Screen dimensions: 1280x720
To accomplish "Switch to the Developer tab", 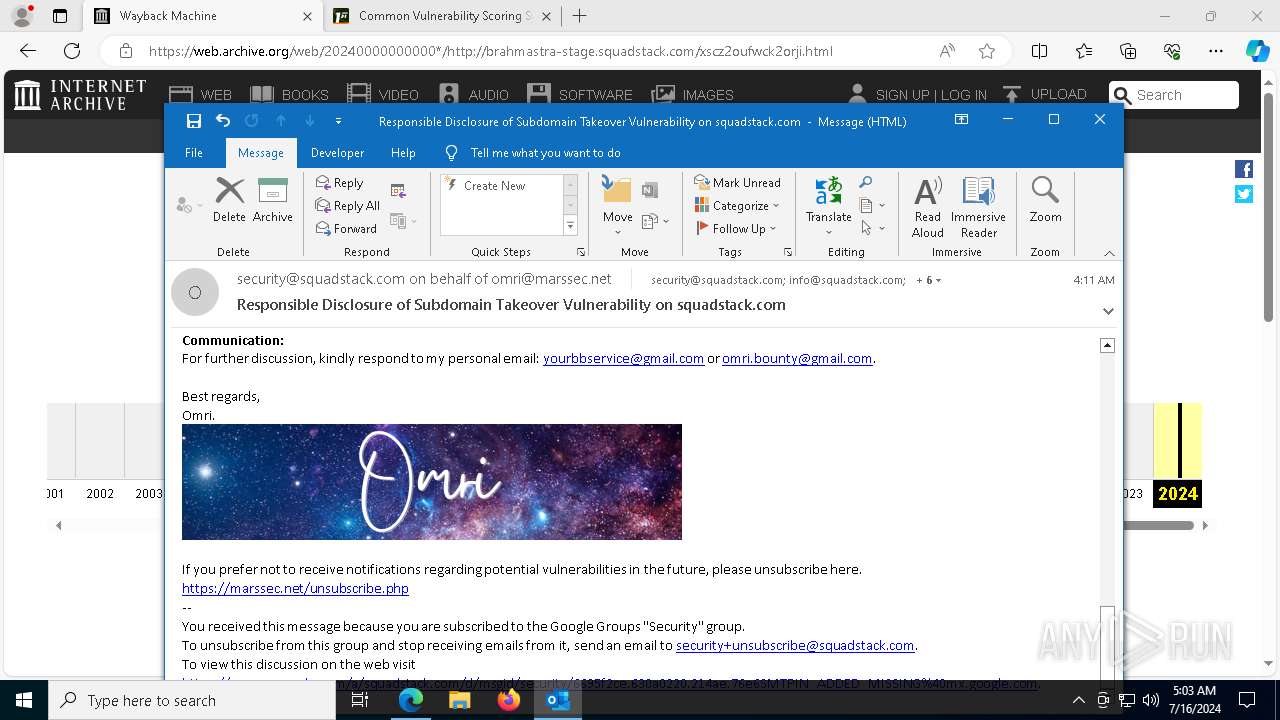I will (337, 153).
